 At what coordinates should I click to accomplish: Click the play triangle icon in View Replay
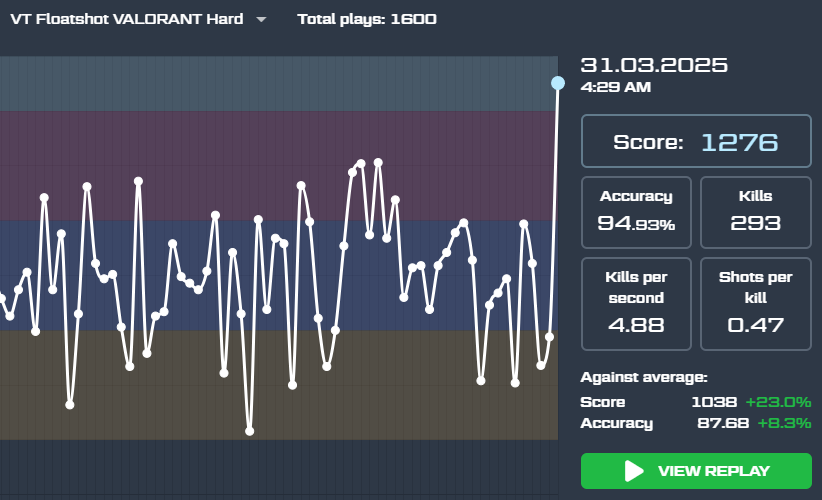point(634,471)
